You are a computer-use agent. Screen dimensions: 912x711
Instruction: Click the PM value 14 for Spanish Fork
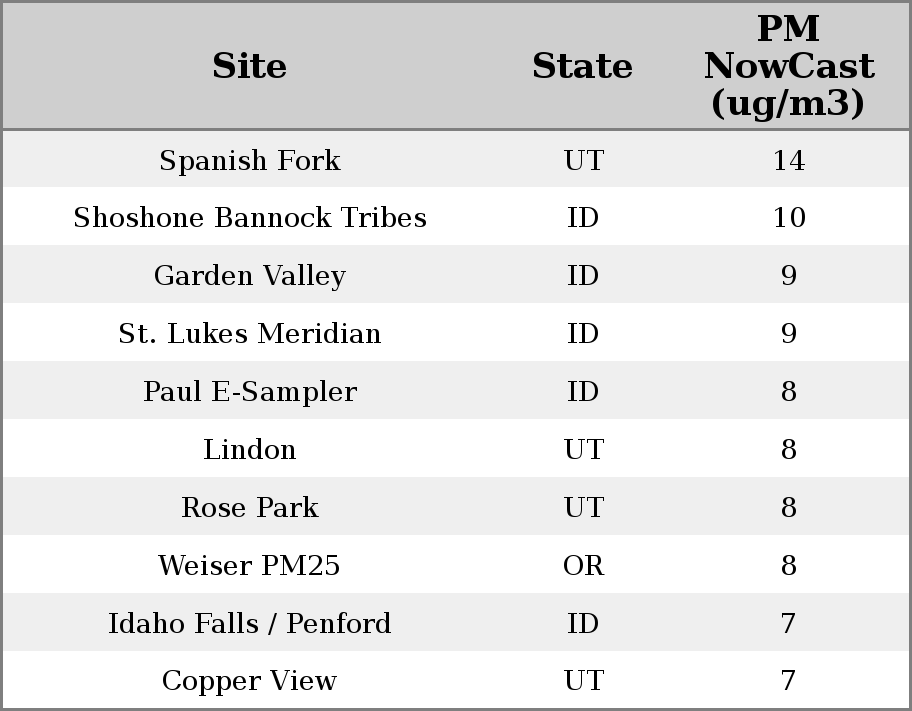point(788,160)
